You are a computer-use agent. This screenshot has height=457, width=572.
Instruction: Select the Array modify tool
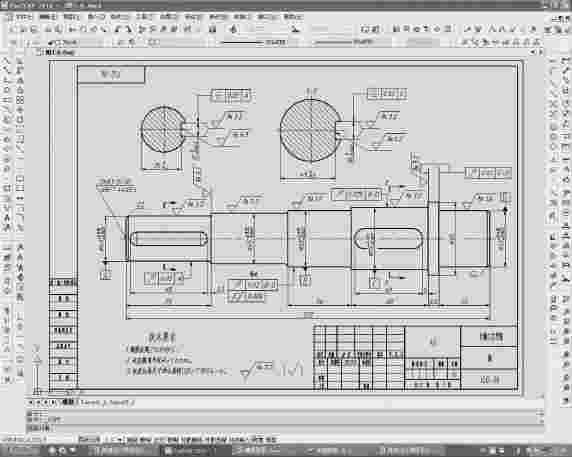tap(20, 100)
